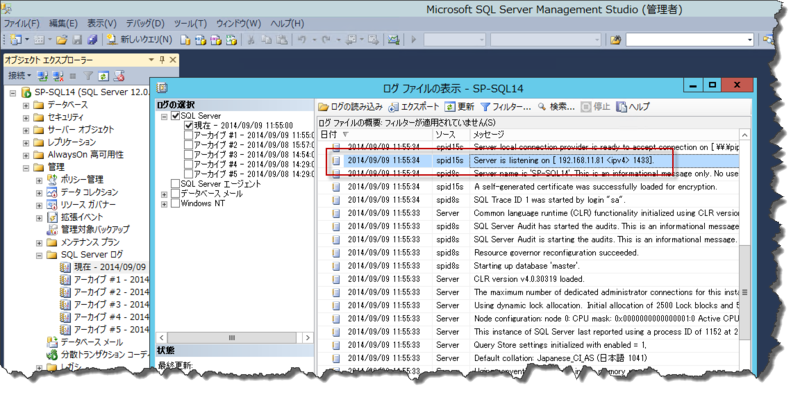
Task: Open the 編集(E) menu
Action: 63,23
